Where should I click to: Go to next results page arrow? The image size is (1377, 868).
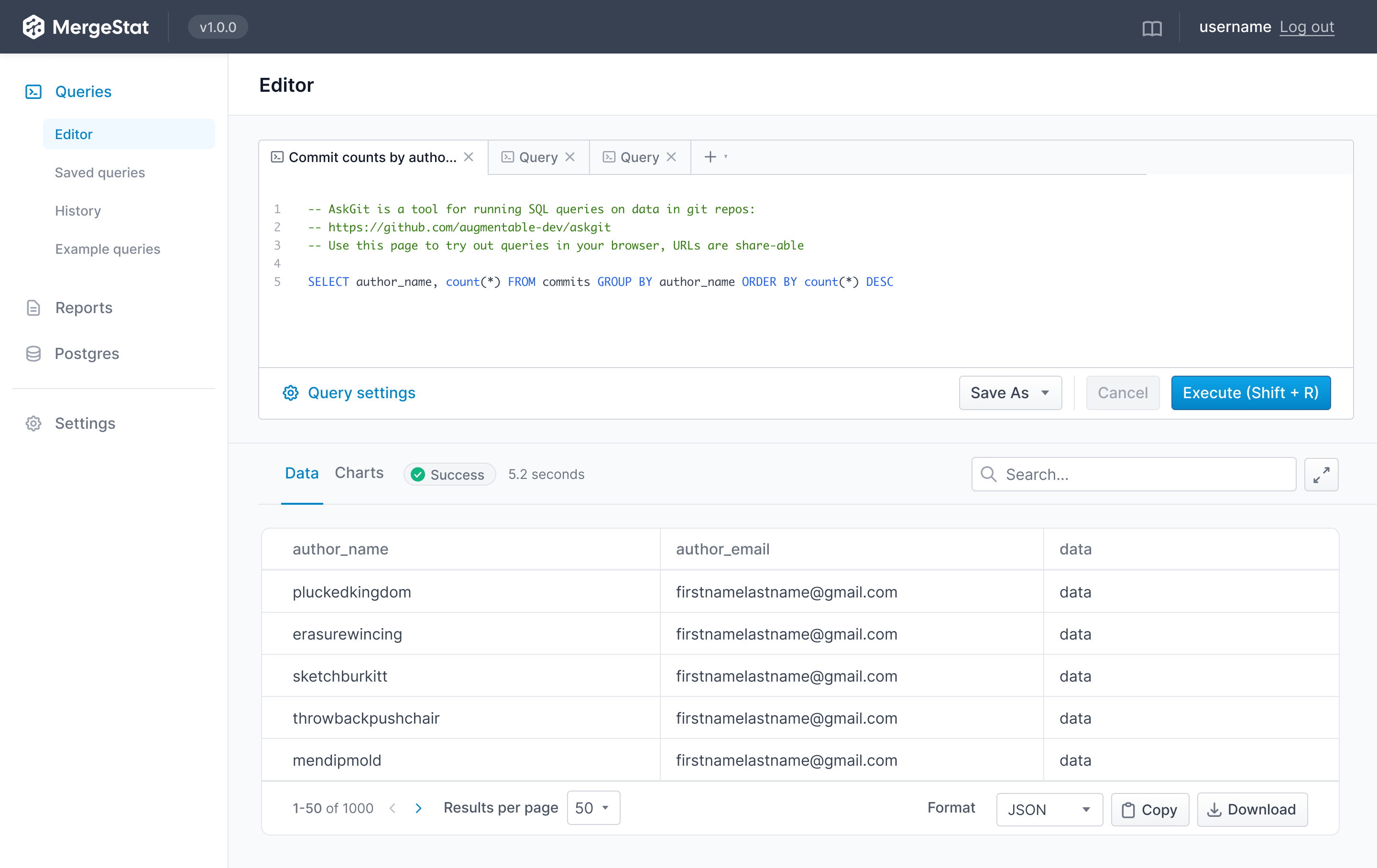[x=418, y=808]
